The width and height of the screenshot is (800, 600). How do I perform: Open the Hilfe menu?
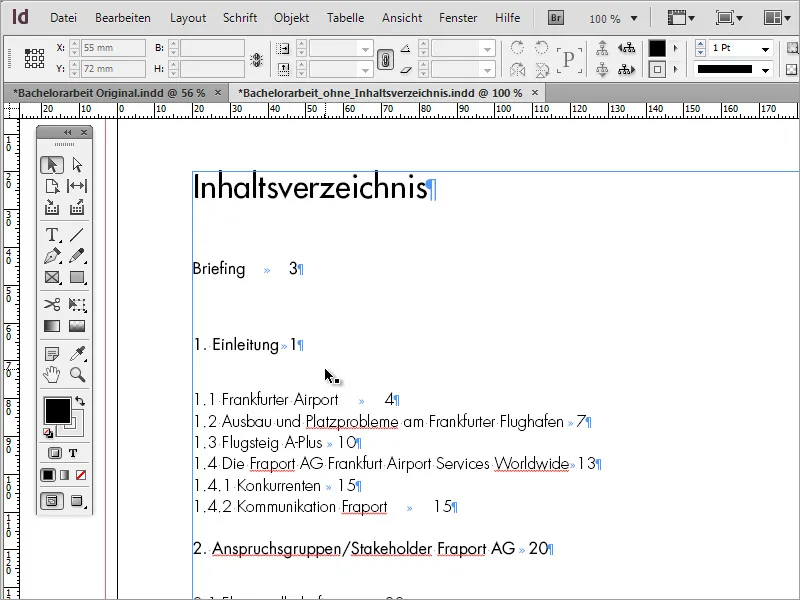[508, 18]
